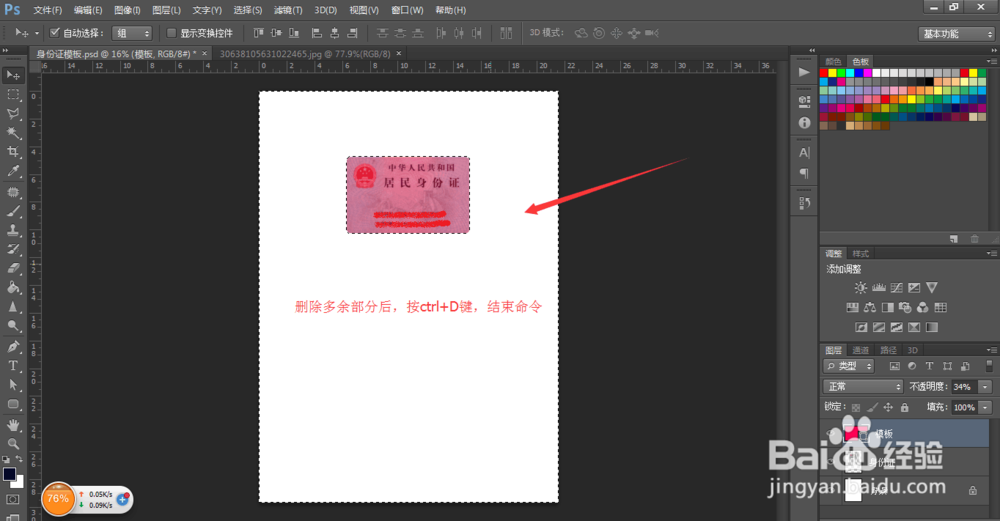The height and width of the screenshot is (521, 1000).
Task: Select the Rectangular Marquee tool
Action: [13, 94]
